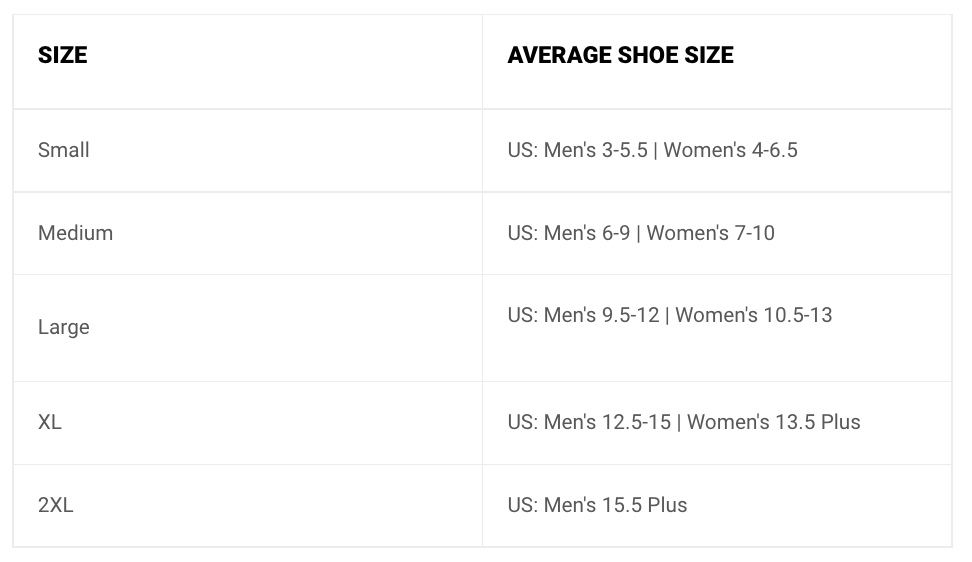Click the Women's 13.5 Plus text
Image resolution: width=972 pixels, height=562 pixels.
click(x=774, y=422)
